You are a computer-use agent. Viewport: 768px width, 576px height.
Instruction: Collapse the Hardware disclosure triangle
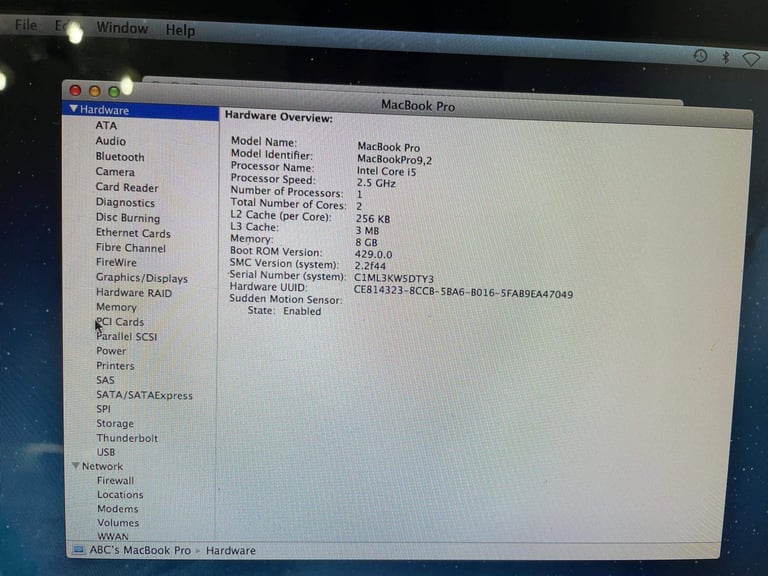pos(73,109)
